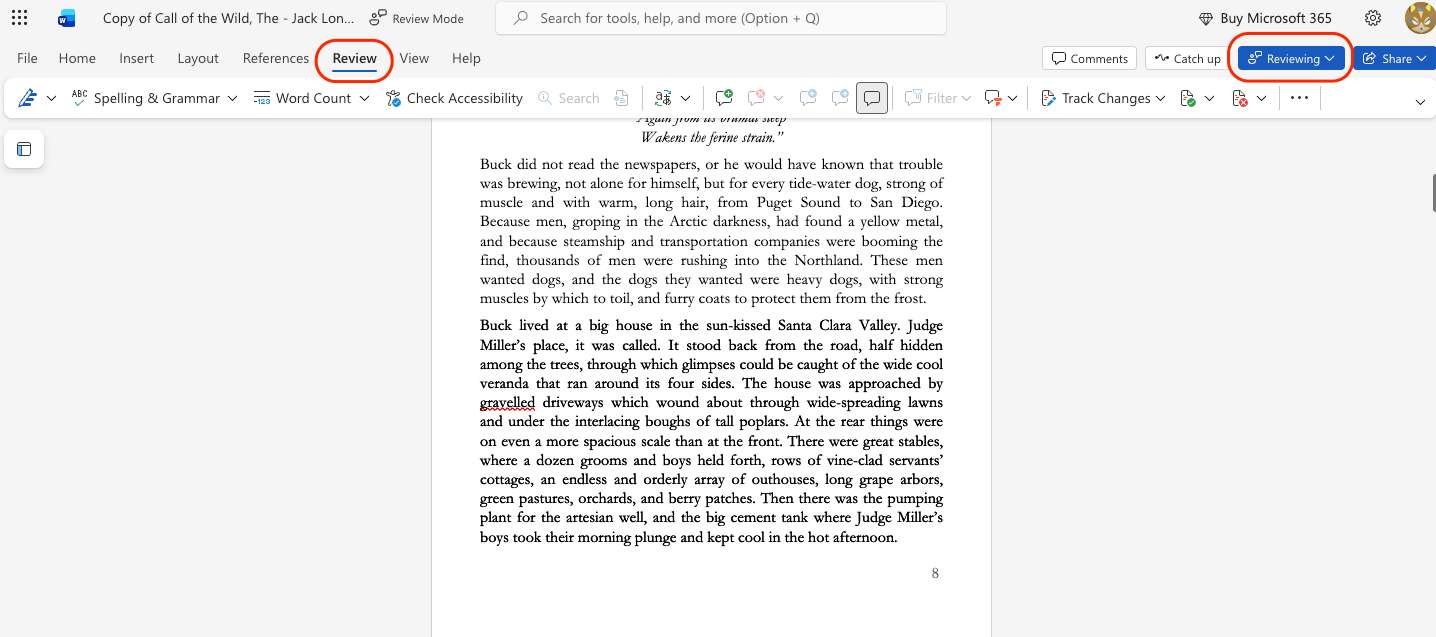Switch to the References tab

click(x=276, y=58)
